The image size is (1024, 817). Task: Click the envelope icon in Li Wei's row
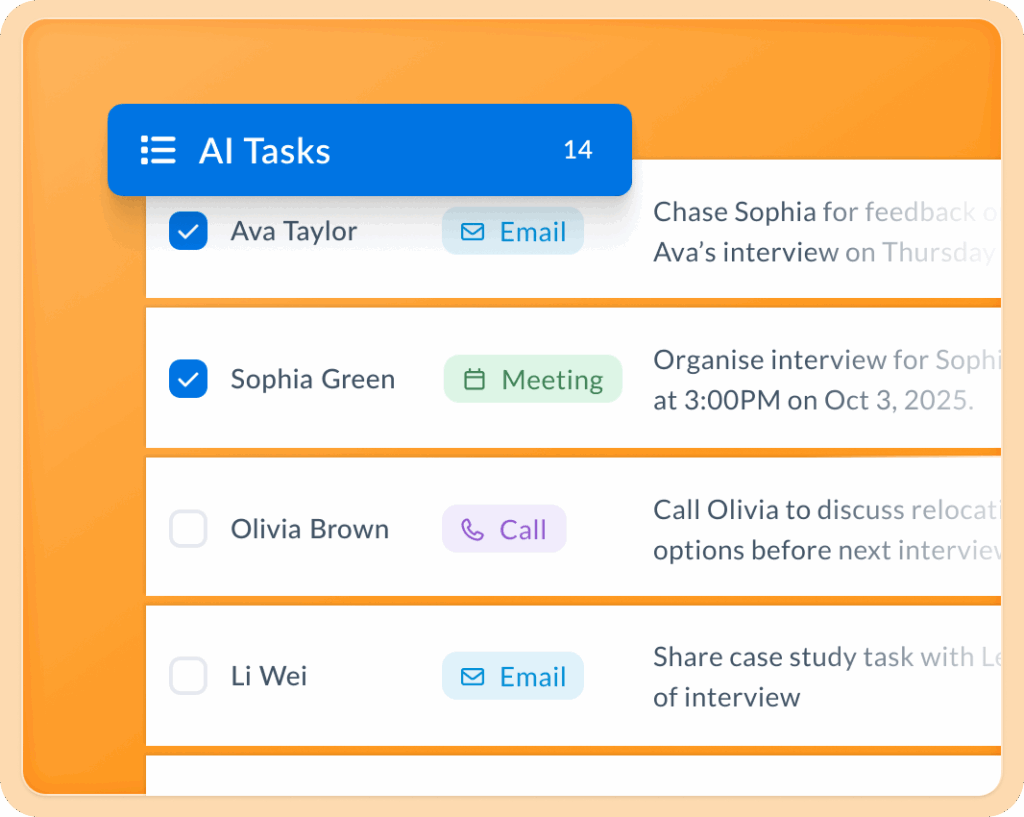(472, 677)
